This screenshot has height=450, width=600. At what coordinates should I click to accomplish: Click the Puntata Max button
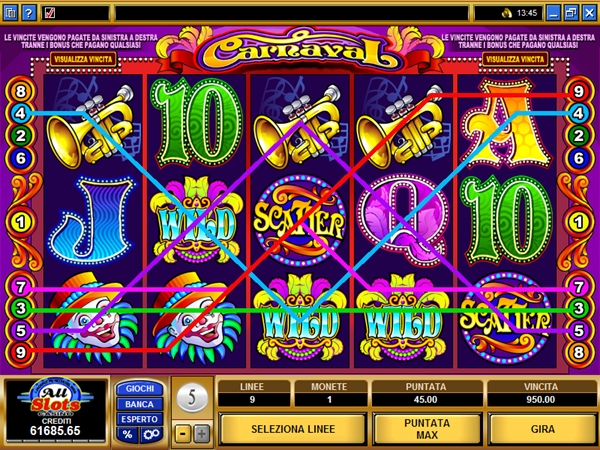coord(427,429)
